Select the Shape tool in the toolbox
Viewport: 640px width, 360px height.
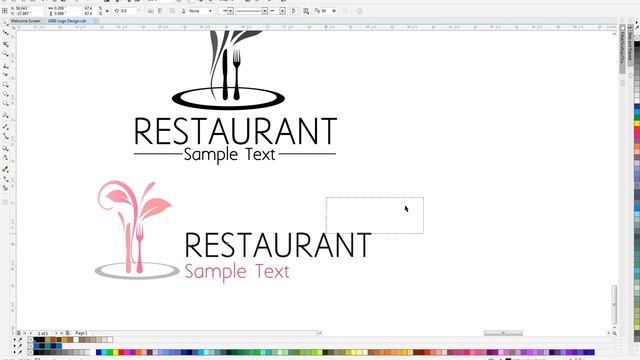[6, 33]
